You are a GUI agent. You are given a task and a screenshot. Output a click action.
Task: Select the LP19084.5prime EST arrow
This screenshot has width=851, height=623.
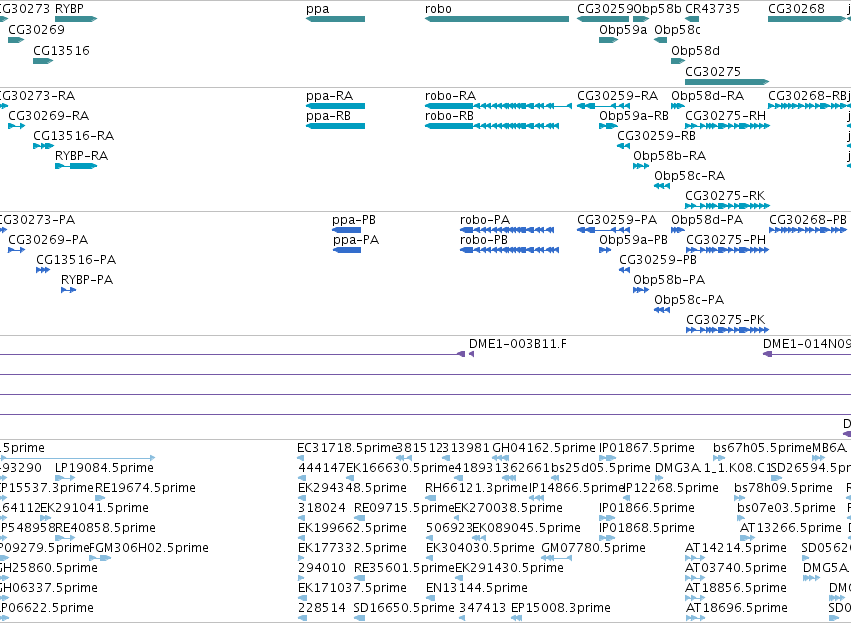click(65, 478)
